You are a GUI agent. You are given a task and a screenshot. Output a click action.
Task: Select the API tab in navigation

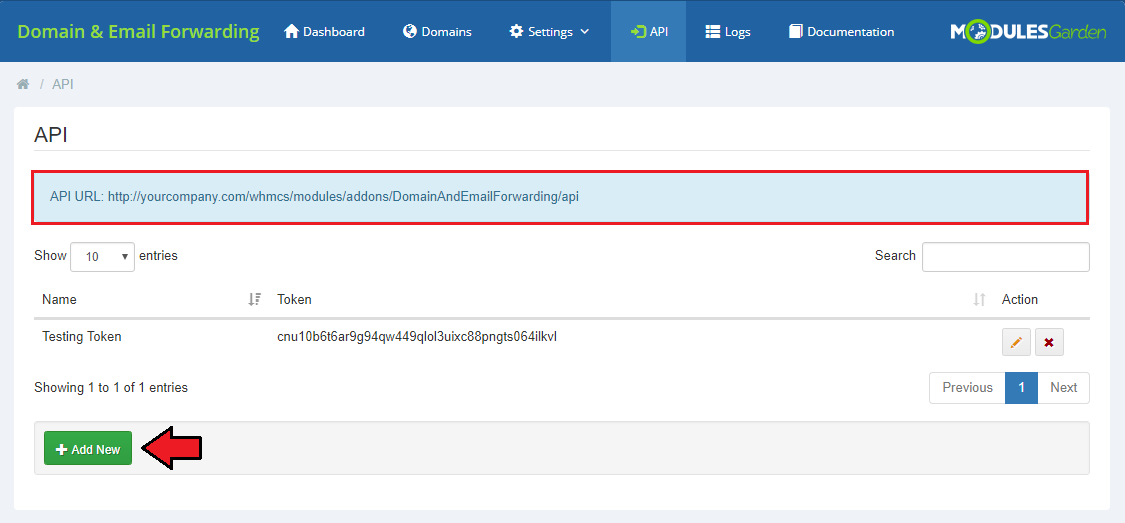649,32
